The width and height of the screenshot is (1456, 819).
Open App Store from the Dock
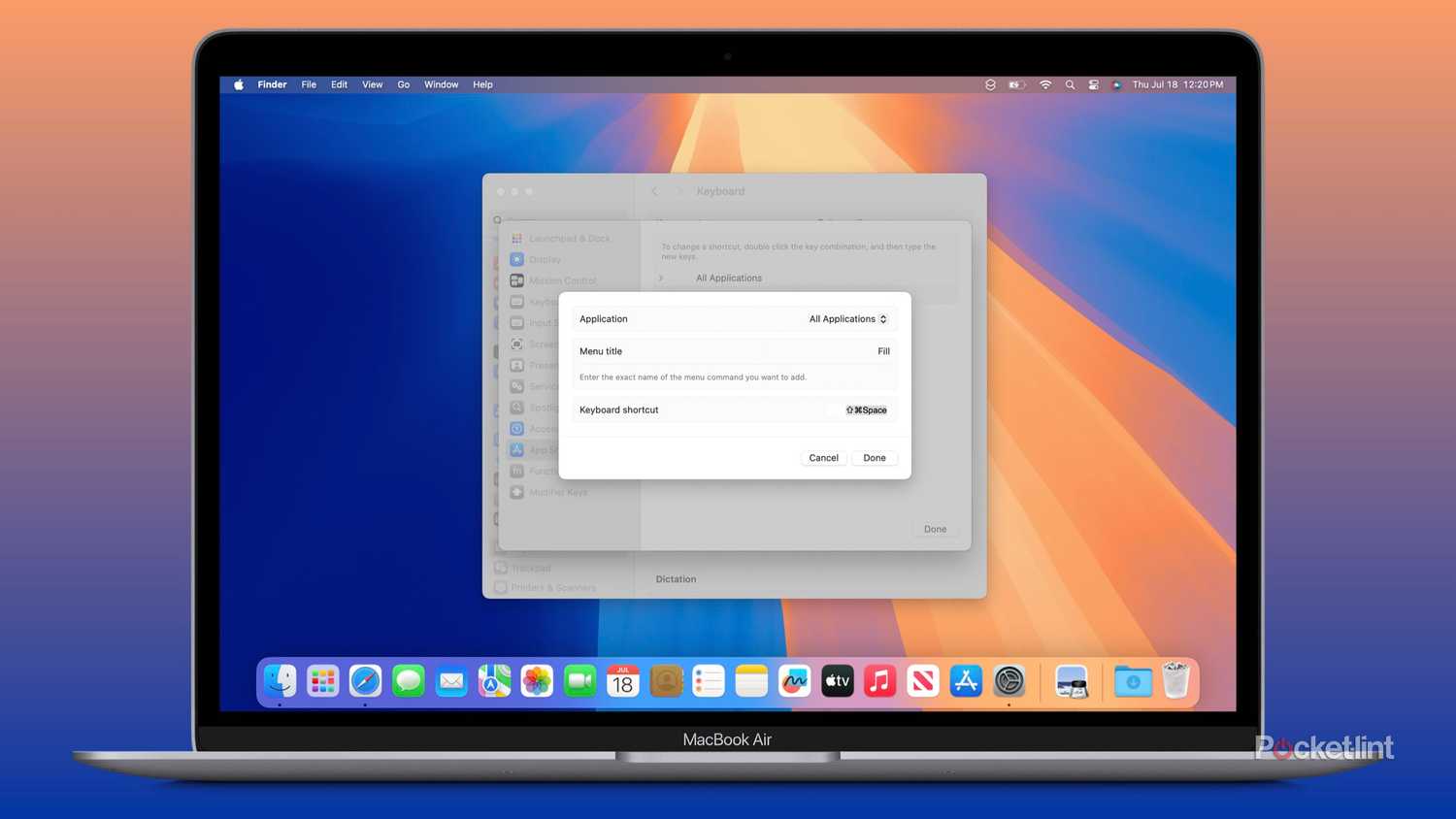pos(966,681)
